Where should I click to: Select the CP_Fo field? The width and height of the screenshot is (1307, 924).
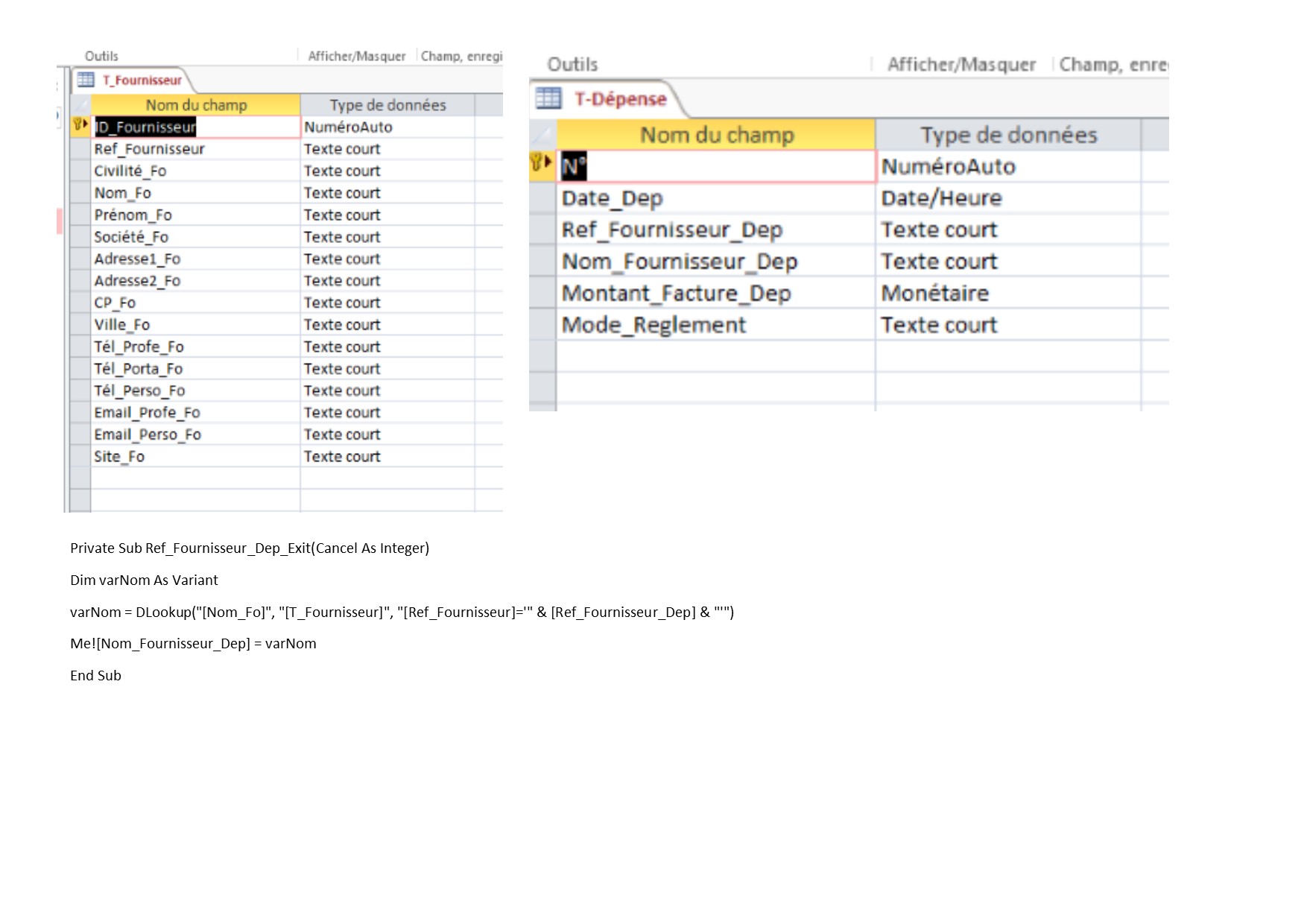pos(196,303)
